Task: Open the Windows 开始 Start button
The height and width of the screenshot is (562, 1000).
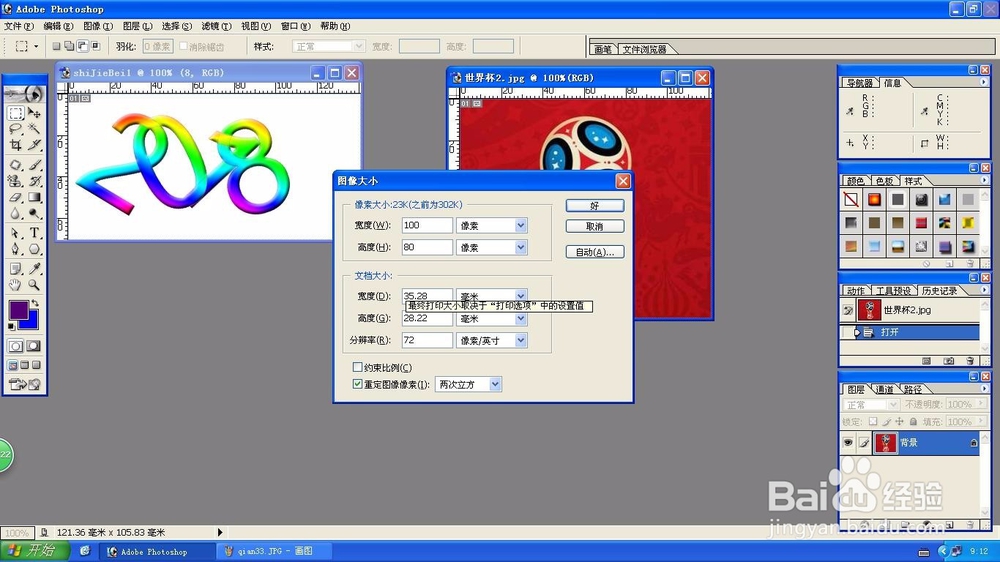Action: (33, 551)
